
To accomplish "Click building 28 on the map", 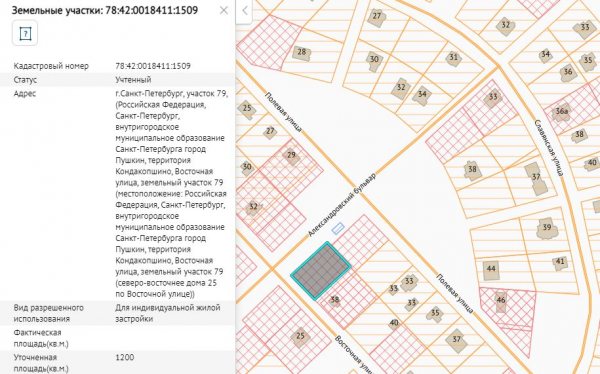I will click(302, 52).
